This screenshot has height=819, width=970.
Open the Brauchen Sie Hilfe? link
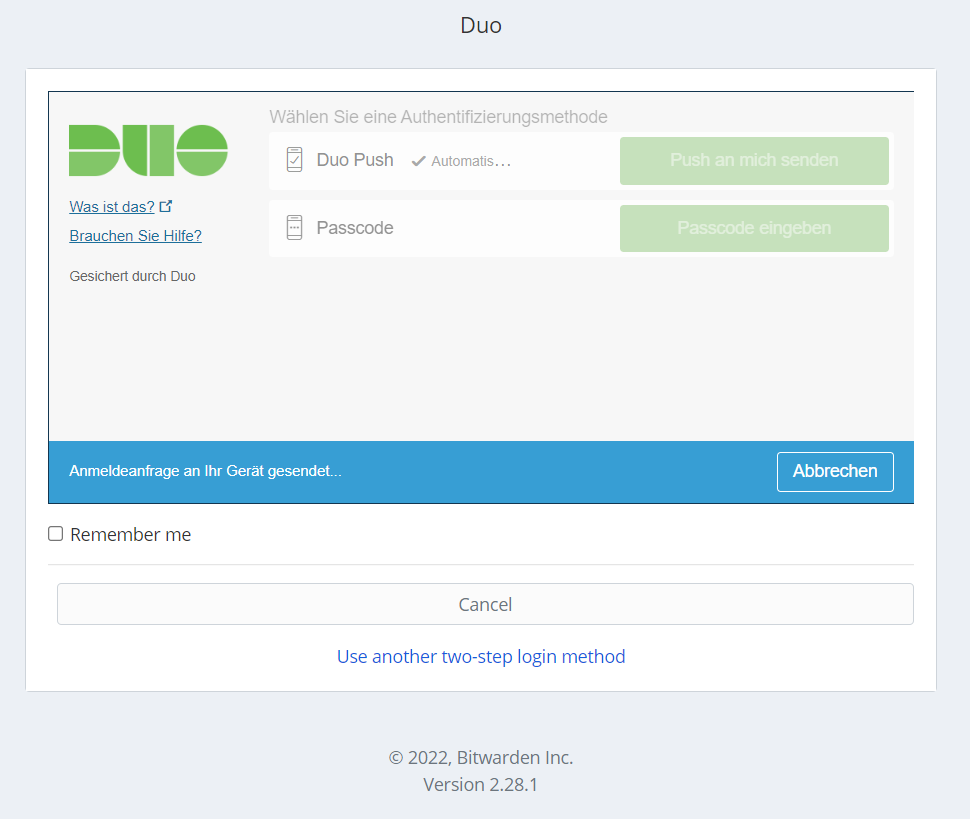[x=135, y=236]
